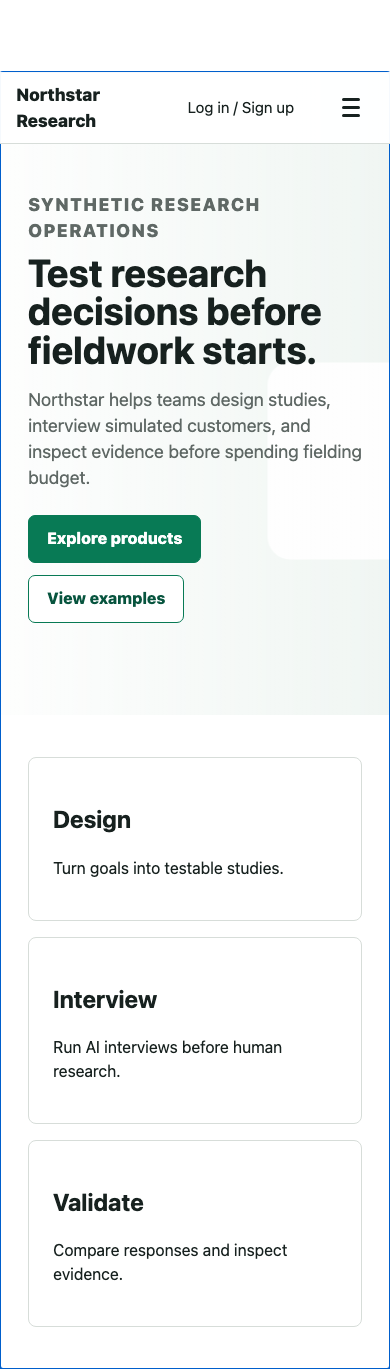
Task: Click the white rounded panel in hero
Action: tap(329, 460)
